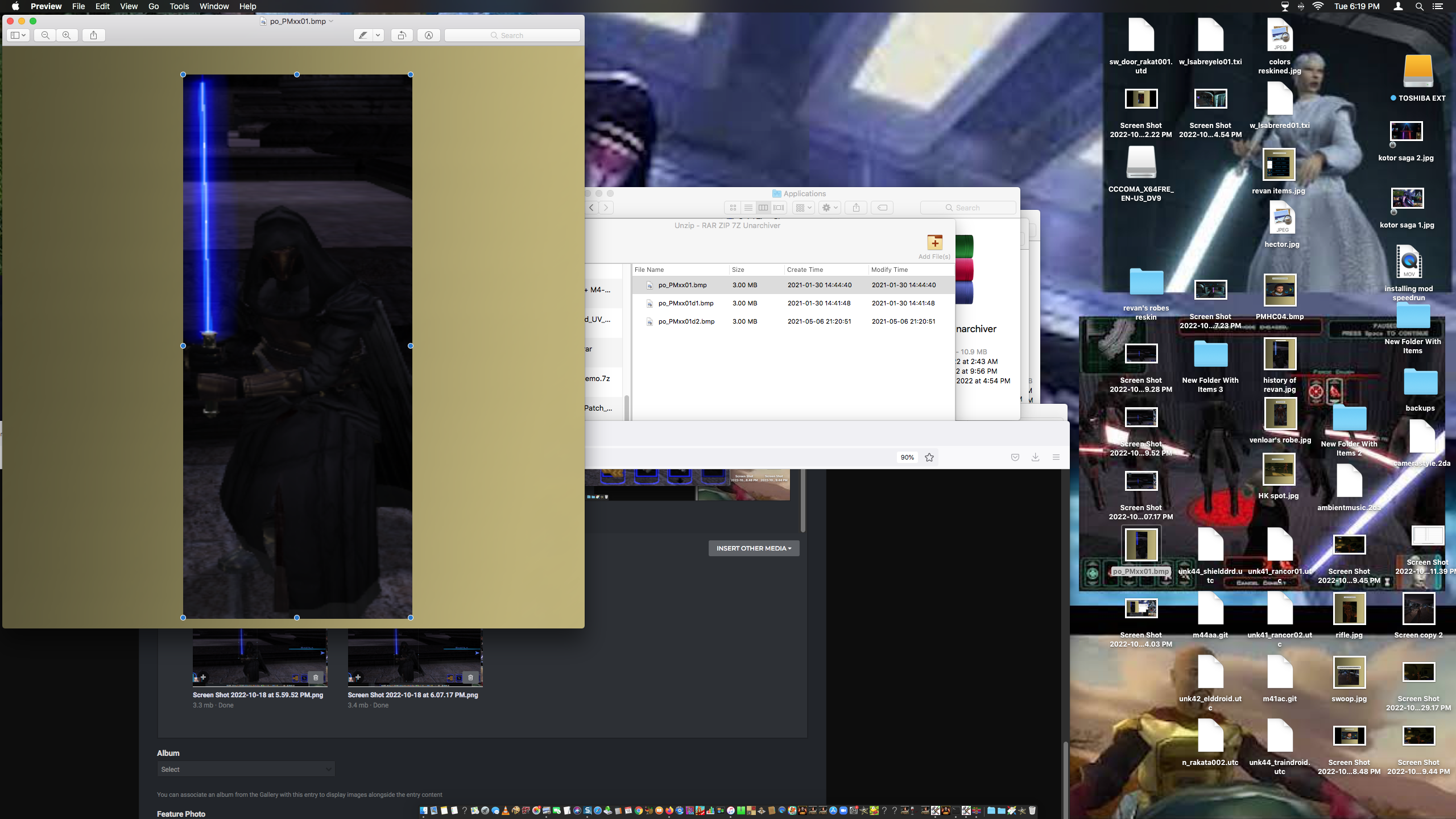Open highlight color dropdown arrow in Preview

click(x=378, y=35)
